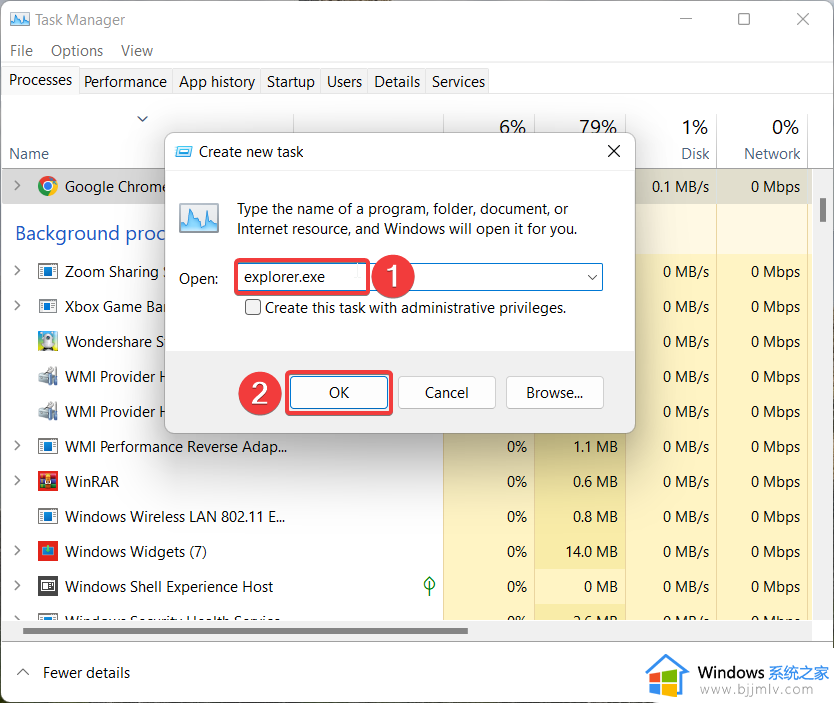Click the Fewer details link
The width and height of the screenshot is (834, 703).
point(86,673)
